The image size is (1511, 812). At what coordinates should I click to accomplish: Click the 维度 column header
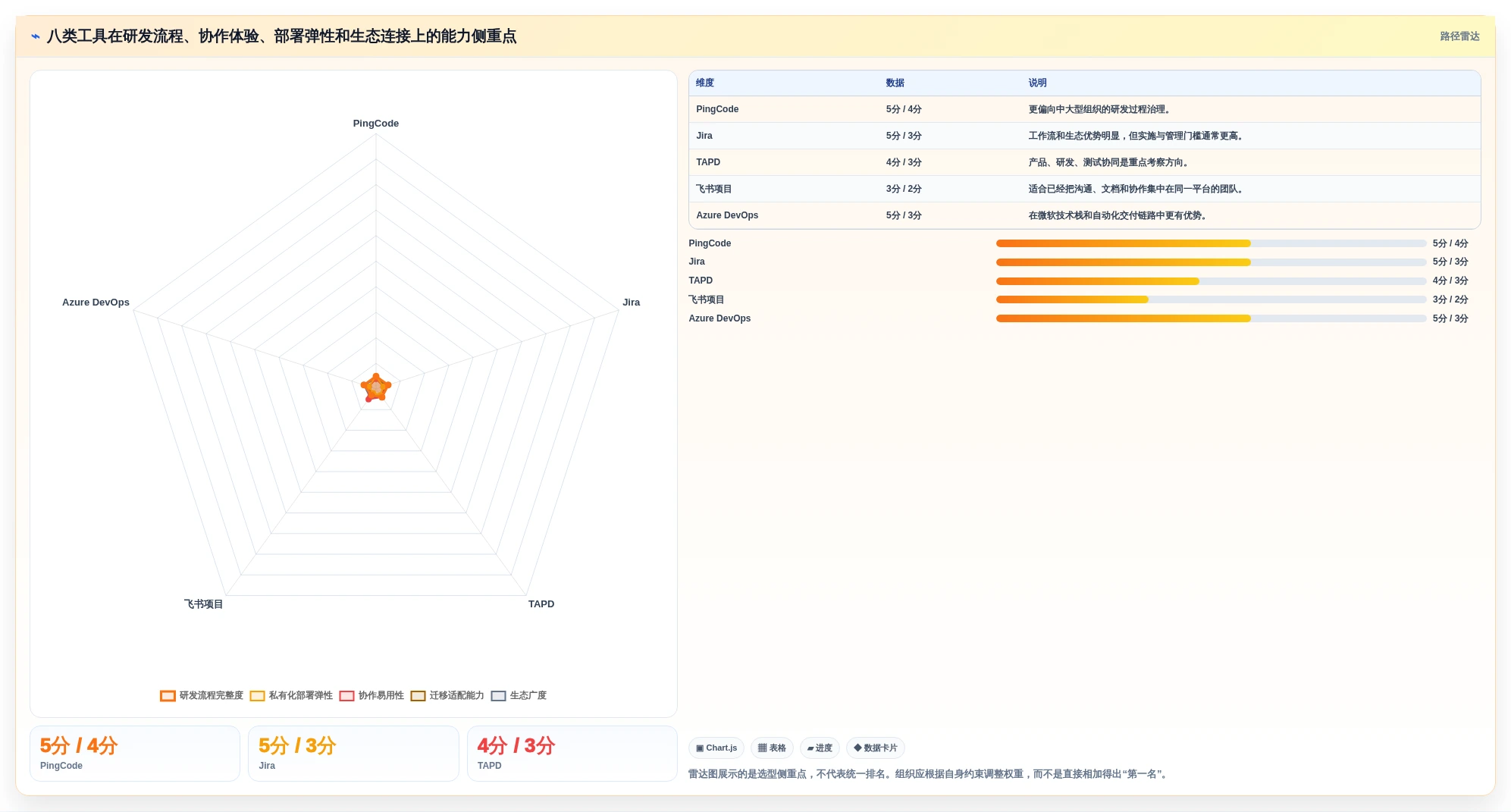point(705,83)
